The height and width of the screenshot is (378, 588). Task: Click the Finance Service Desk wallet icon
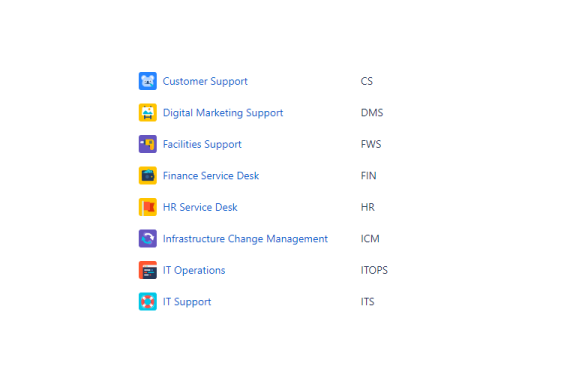148,176
